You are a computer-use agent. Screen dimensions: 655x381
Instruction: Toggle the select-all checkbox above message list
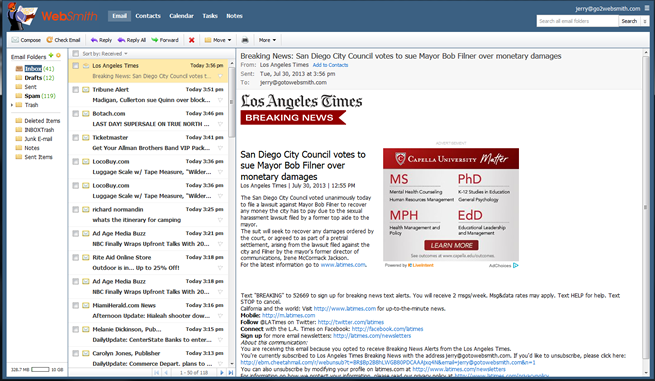point(76,53)
